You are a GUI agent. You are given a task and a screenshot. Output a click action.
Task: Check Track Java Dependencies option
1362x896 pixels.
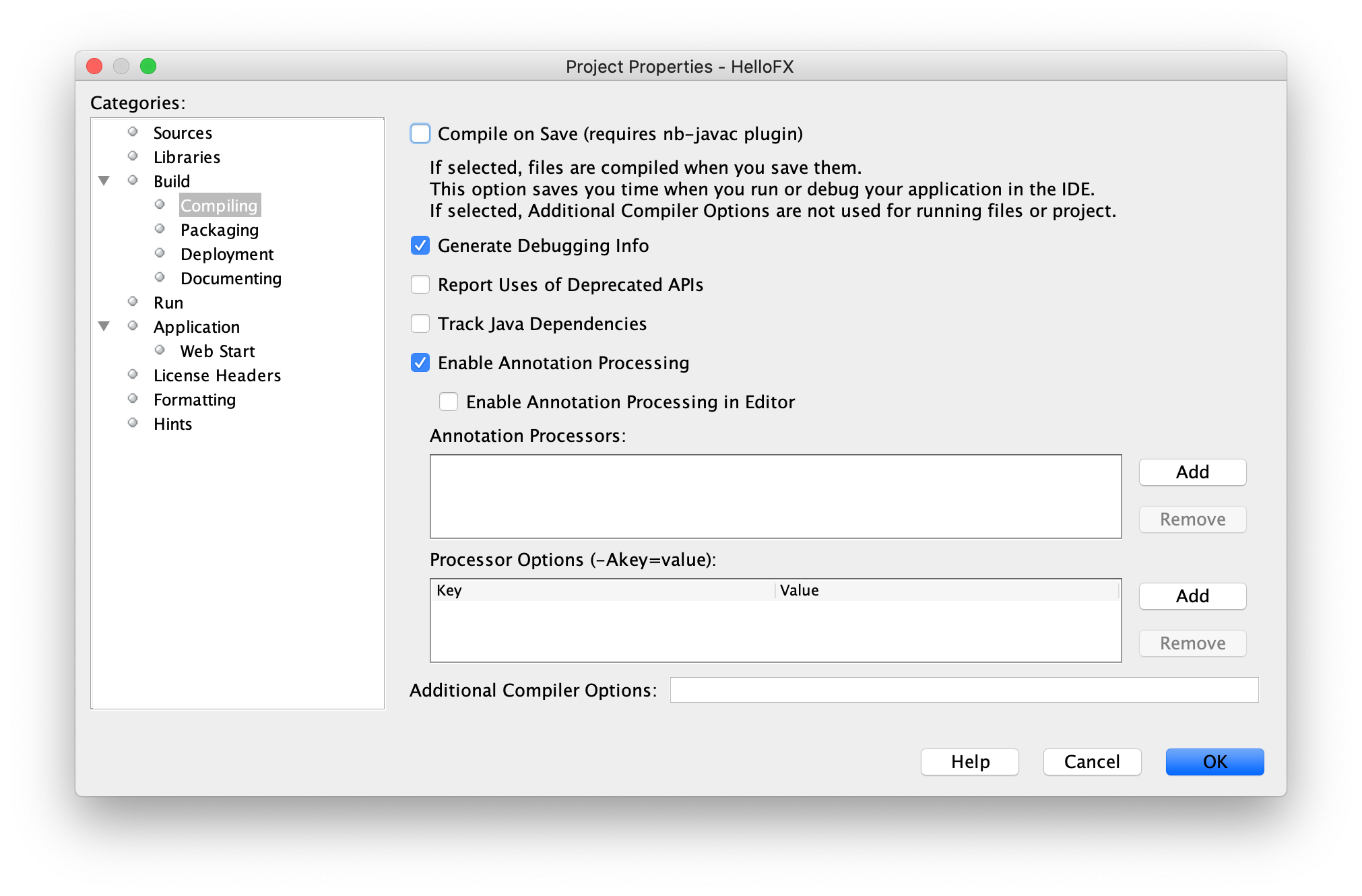[x=420, y=323]
